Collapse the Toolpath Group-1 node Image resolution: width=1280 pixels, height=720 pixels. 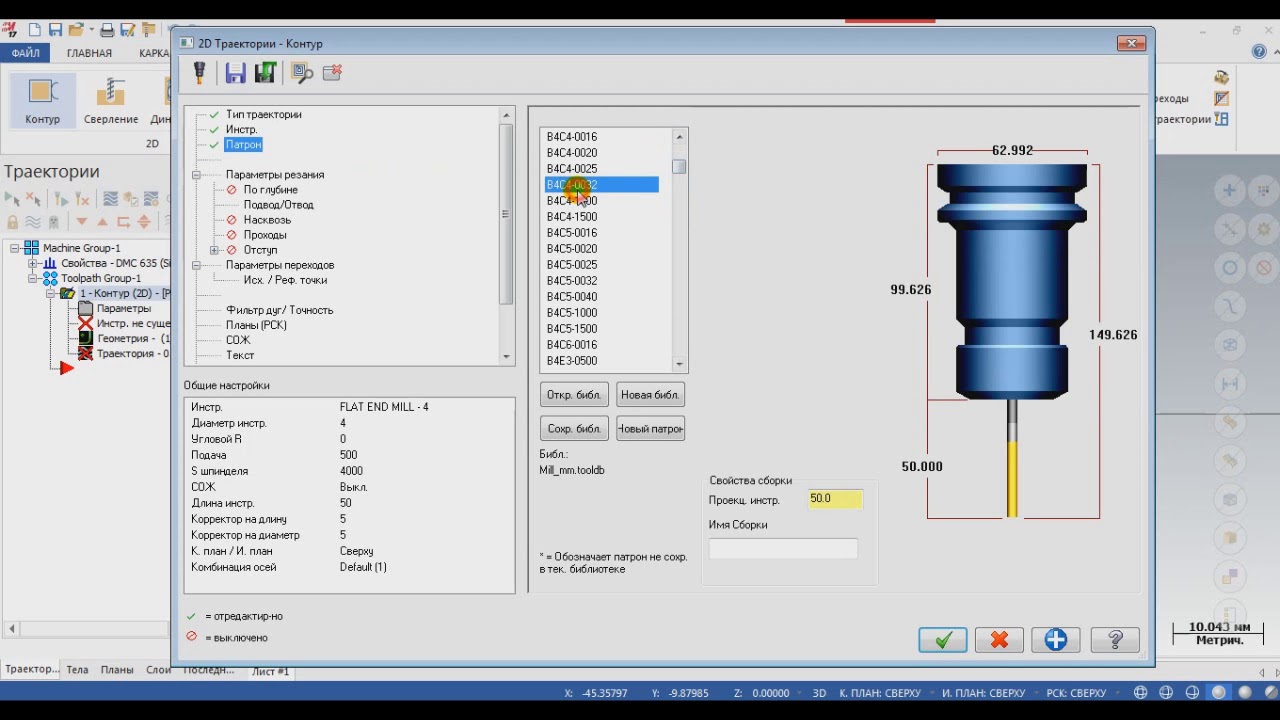32,279
